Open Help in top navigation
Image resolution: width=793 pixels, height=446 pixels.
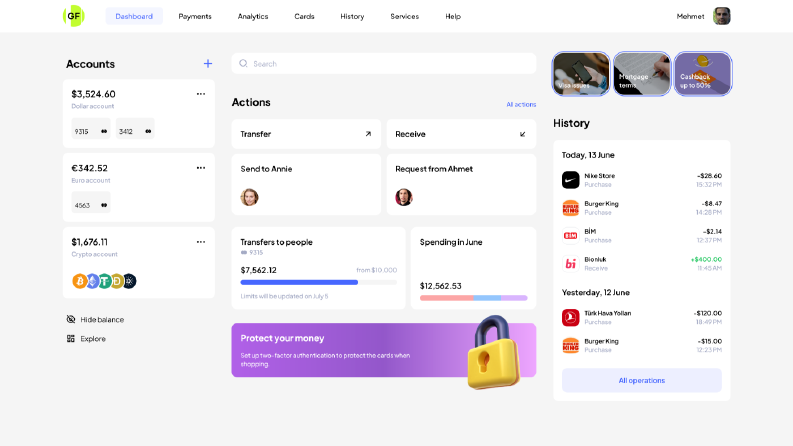coord(453,16)
